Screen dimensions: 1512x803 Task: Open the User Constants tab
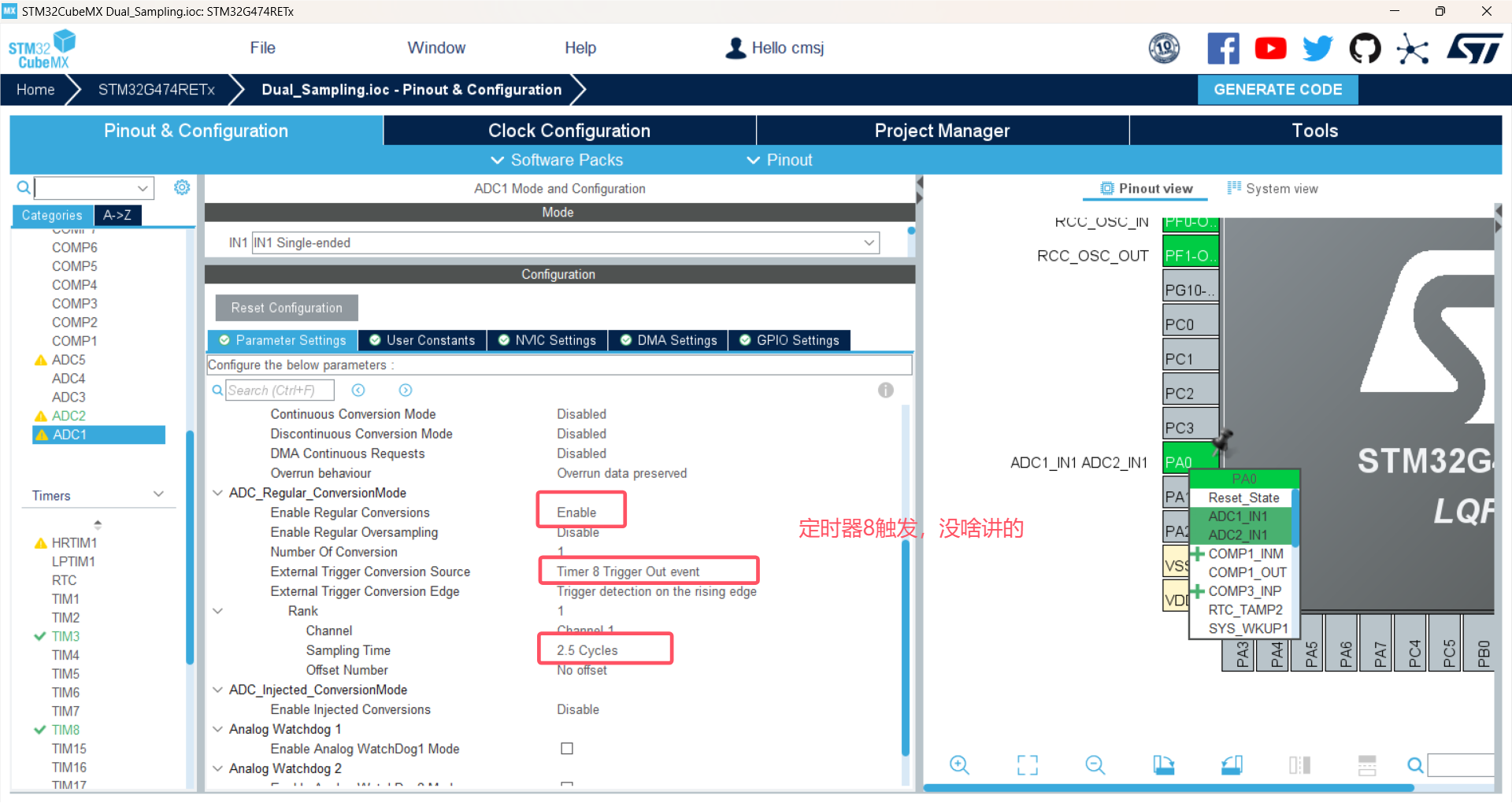[422, 340]
